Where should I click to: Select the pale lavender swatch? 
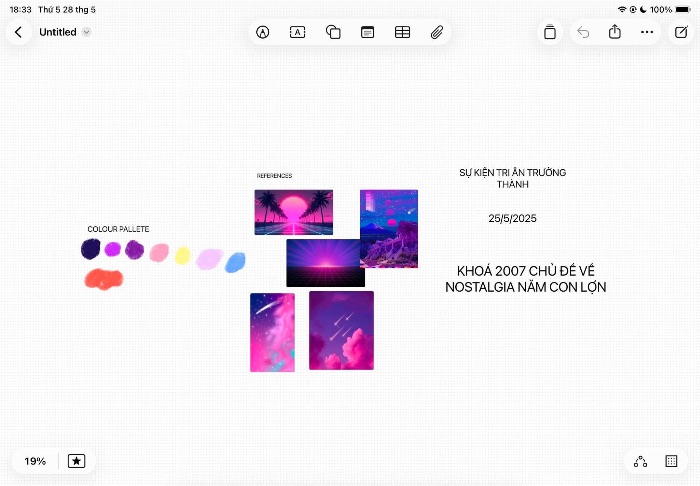click(209, 259)
